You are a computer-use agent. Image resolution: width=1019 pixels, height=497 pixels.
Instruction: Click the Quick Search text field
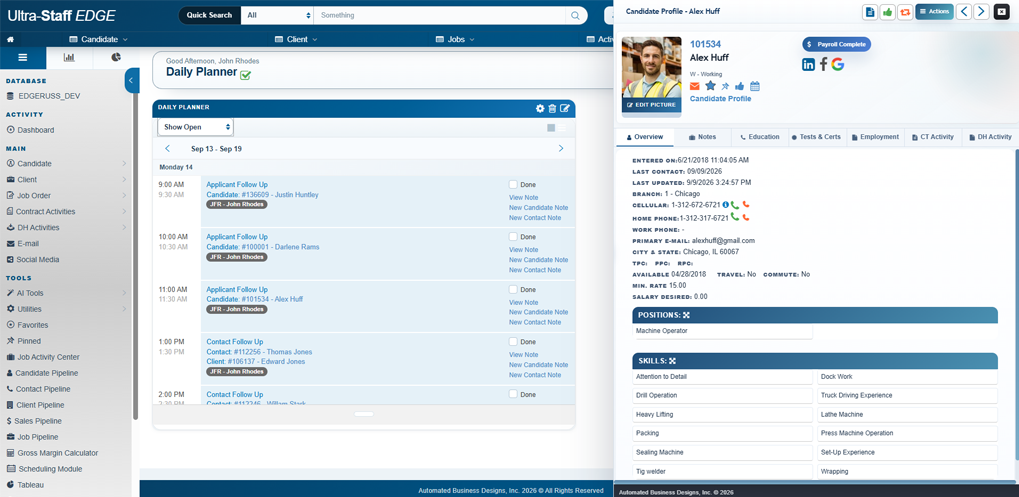(441, 15)
